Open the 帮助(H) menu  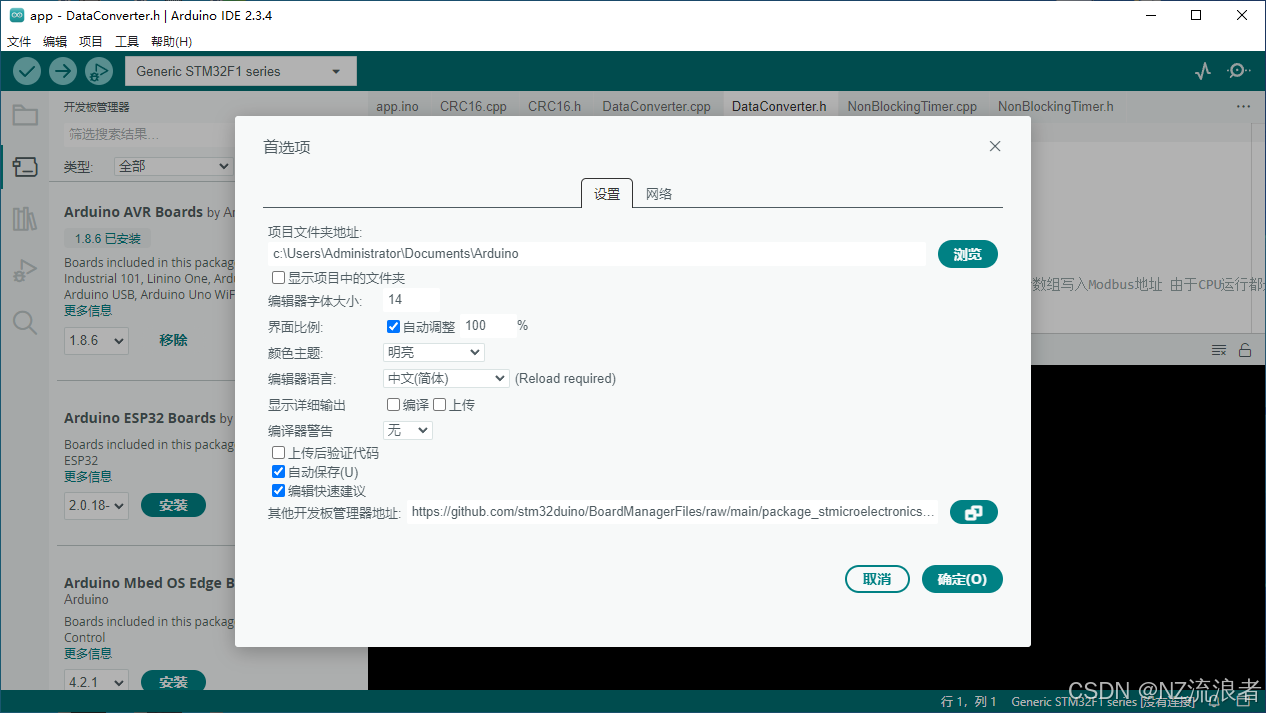[x=171, y=41]
